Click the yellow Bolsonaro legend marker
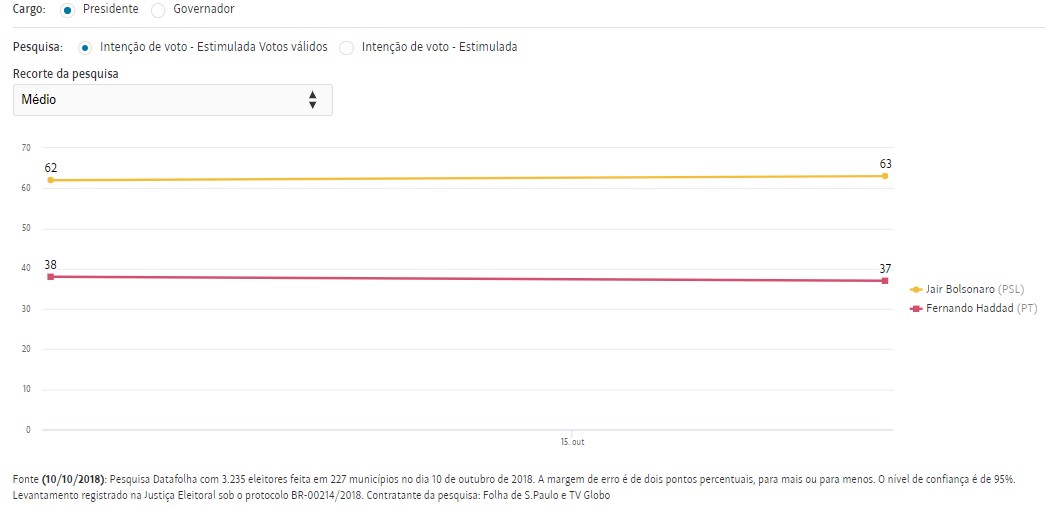 pos(916,289)
